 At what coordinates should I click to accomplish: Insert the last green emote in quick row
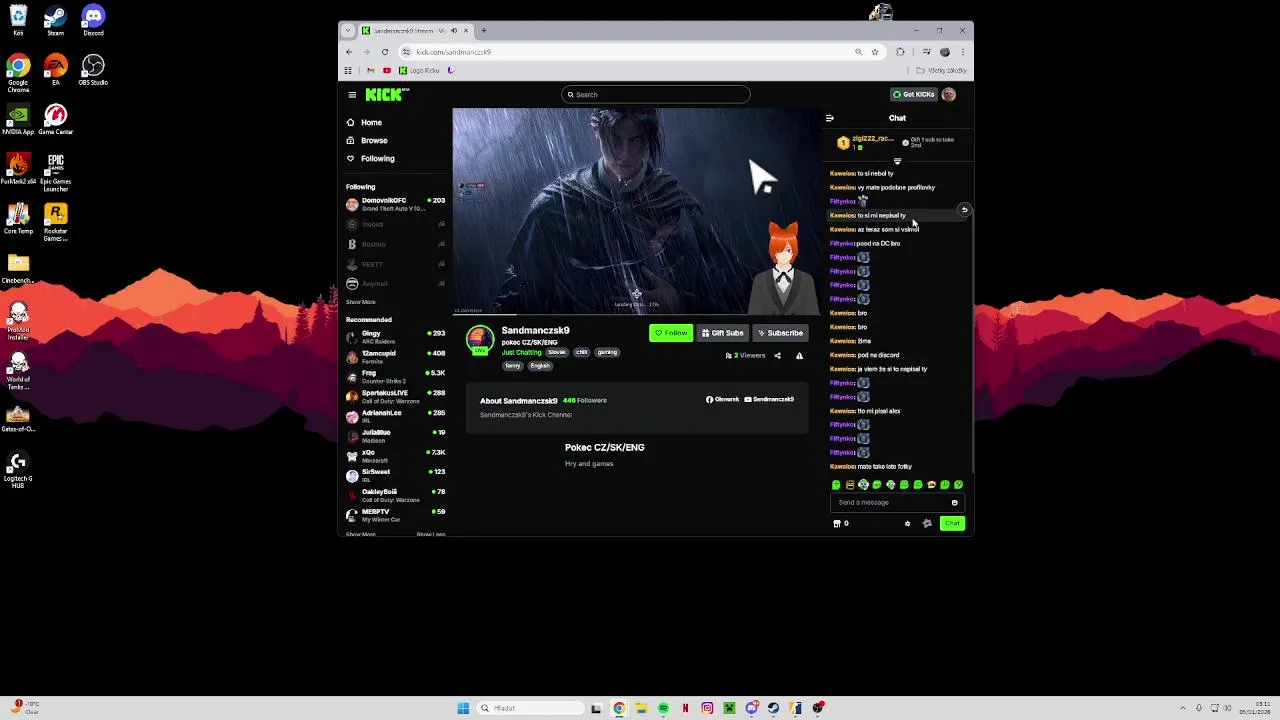(x=958, y=485)
